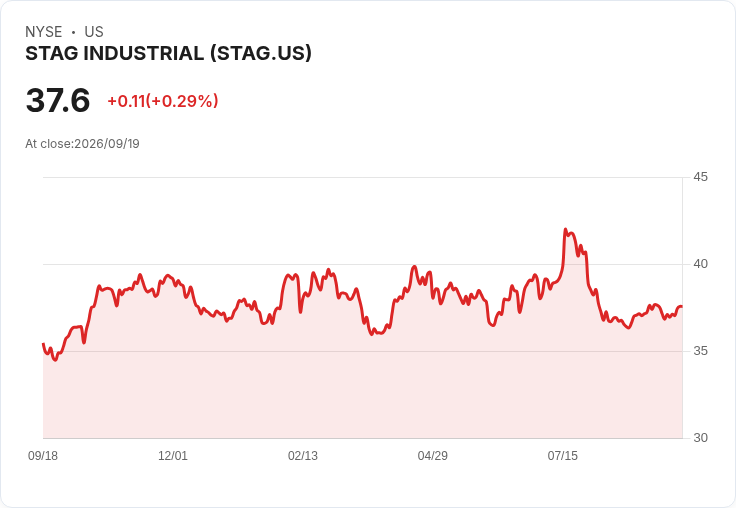The height and width of the screenshot is (508, 736).
Task: Select the current price 37.6
Action: 58,100
